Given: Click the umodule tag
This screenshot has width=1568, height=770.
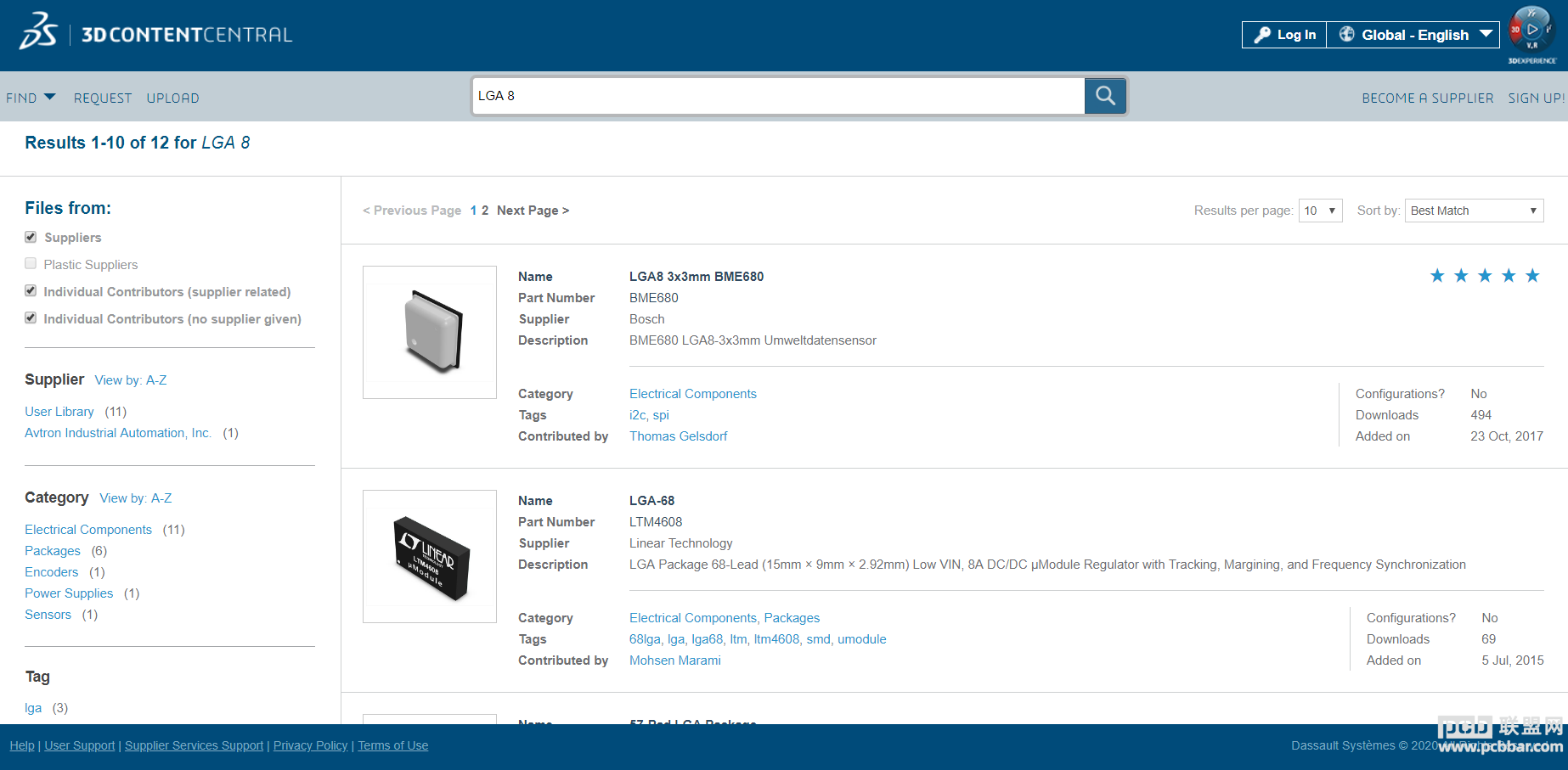Looking at the screenshot, I should click(862, 639).
